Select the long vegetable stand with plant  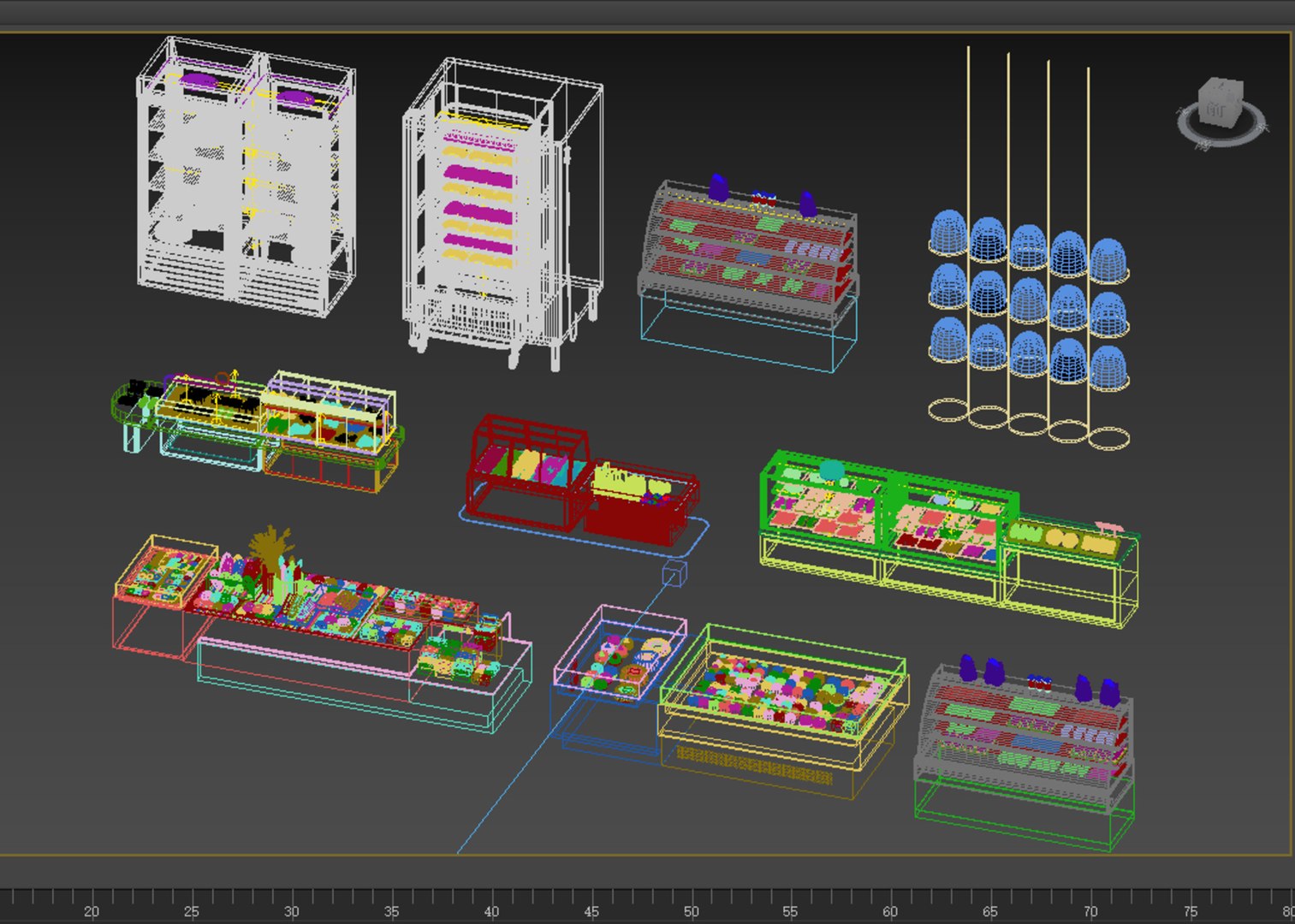click(x=321, y=629)
